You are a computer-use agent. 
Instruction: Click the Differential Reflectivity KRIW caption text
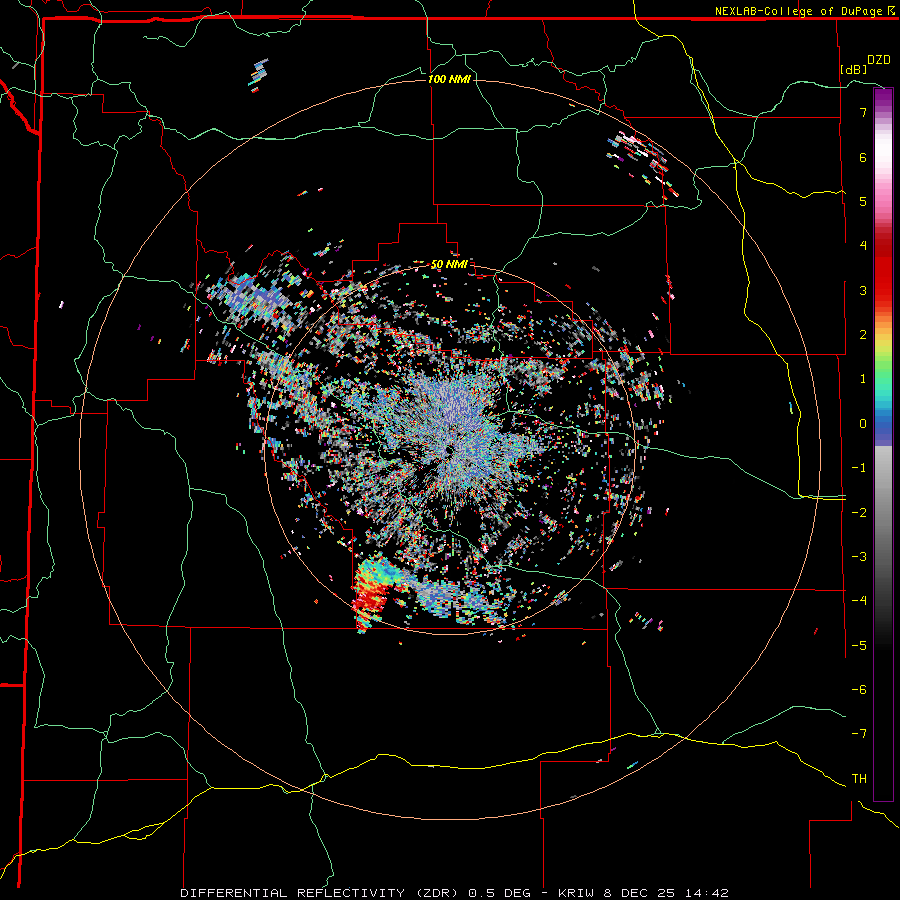tap(455, 893)
